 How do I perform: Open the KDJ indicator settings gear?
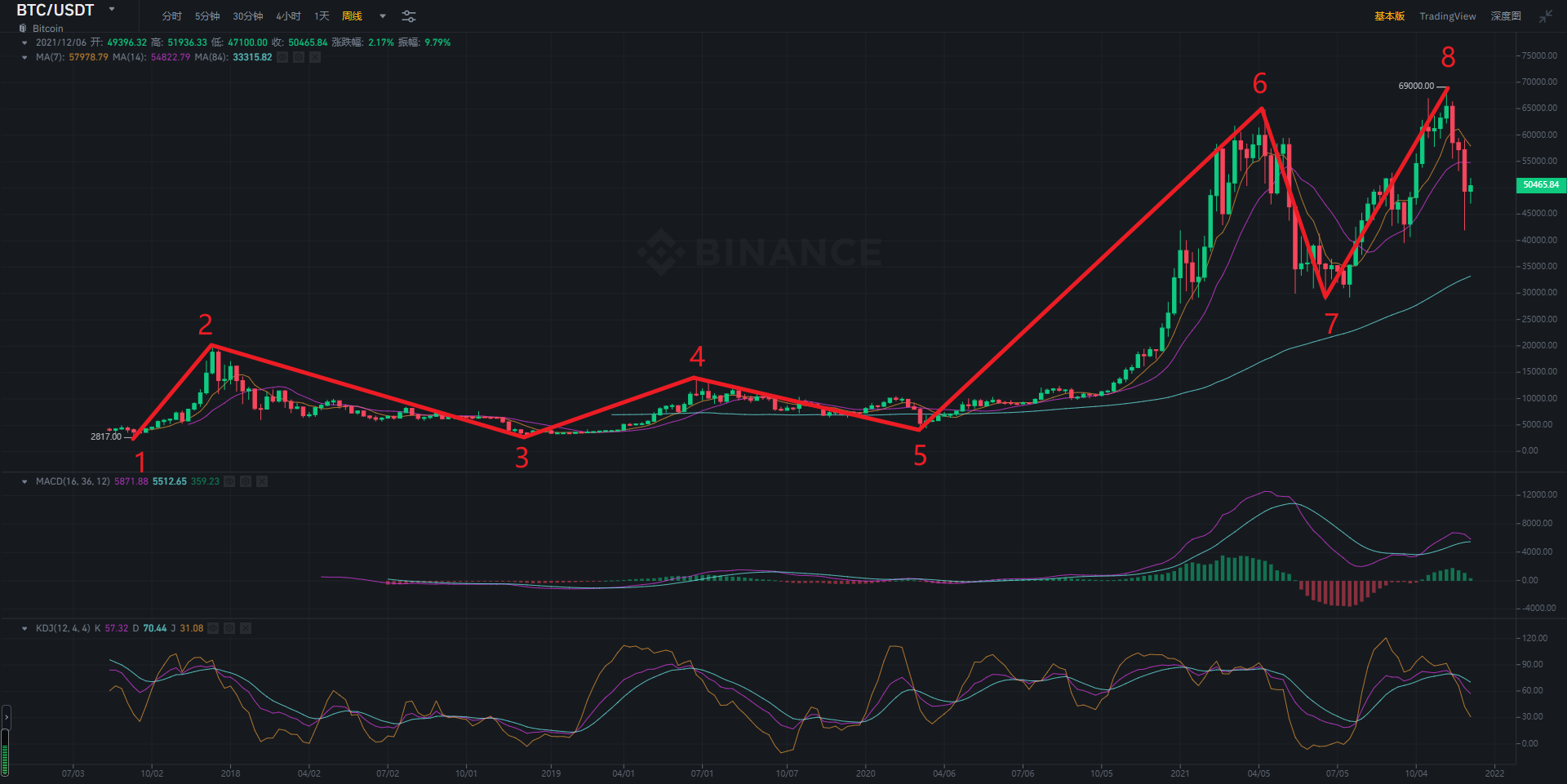coord(229,628)
